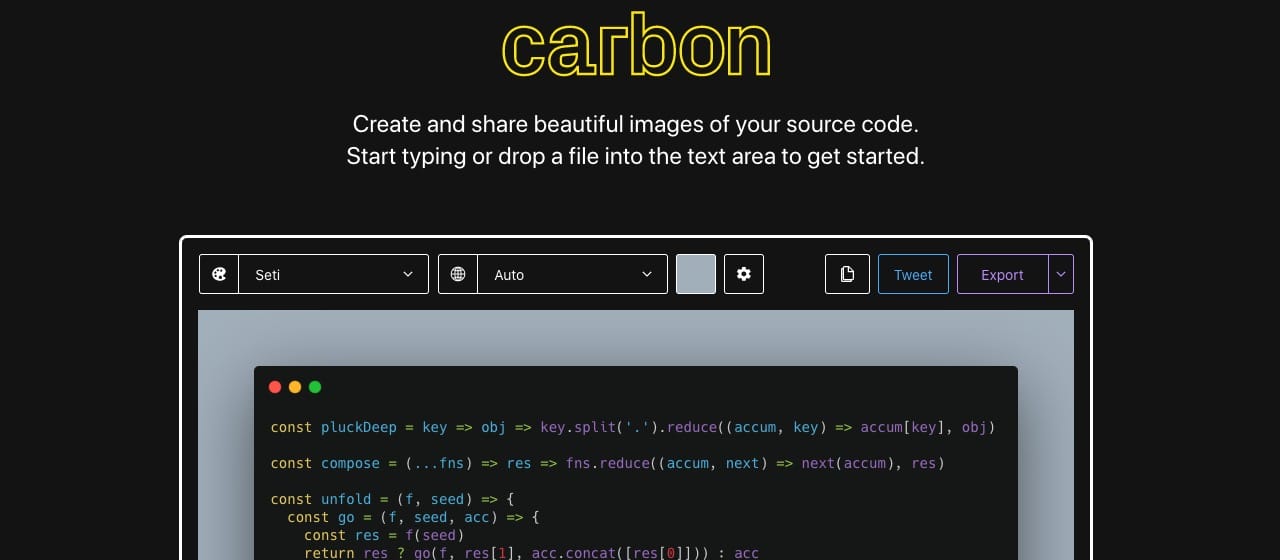The height and width of the screenshot is (560, 1280).
Task: Click the red dot in code window
Action: click(275, 387)
